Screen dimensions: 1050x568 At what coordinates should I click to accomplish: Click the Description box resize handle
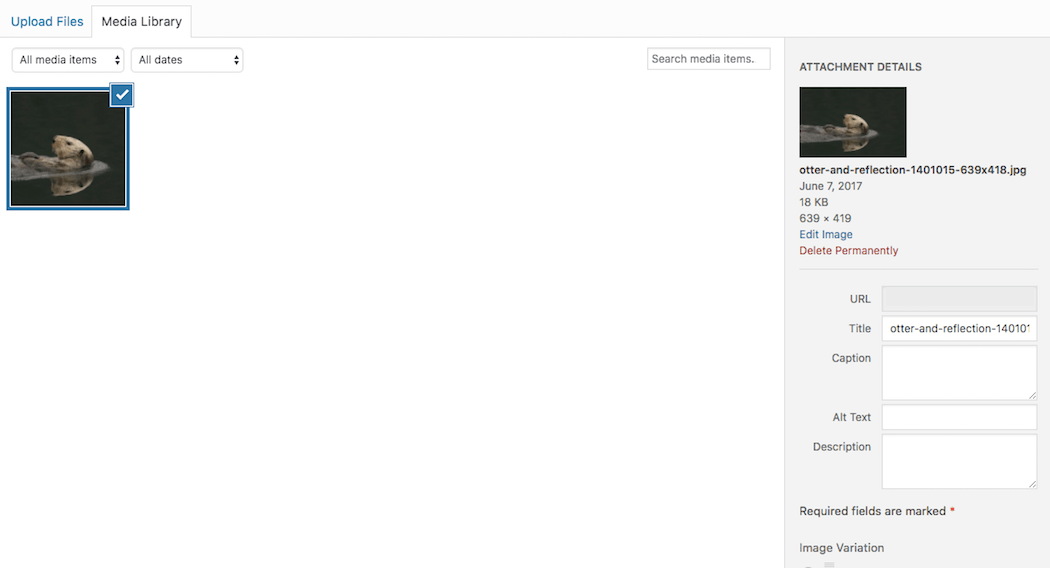tap(1031, 484)
